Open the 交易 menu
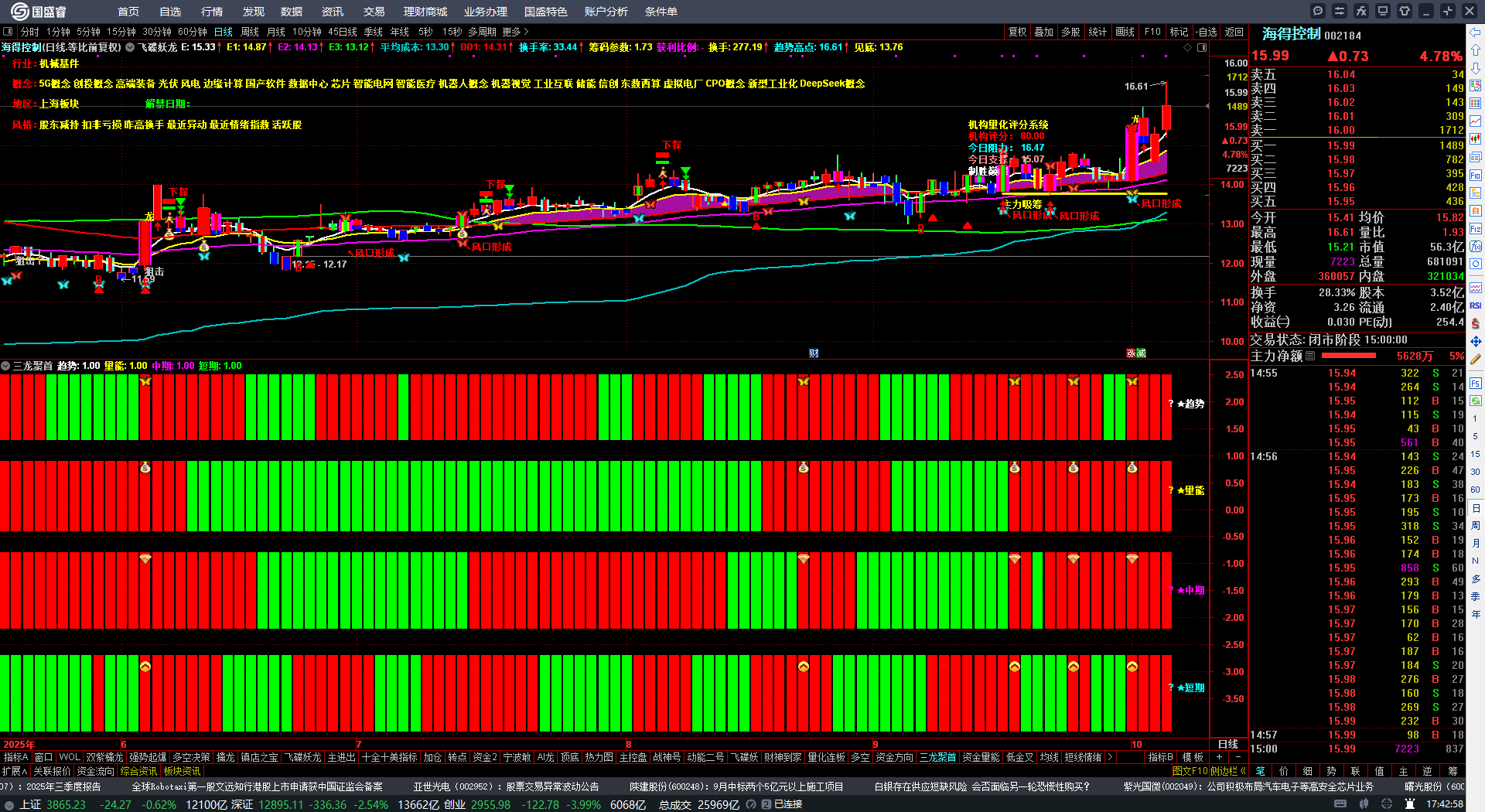The width and height of the screenshot is (1485, 812). (374, 12)
